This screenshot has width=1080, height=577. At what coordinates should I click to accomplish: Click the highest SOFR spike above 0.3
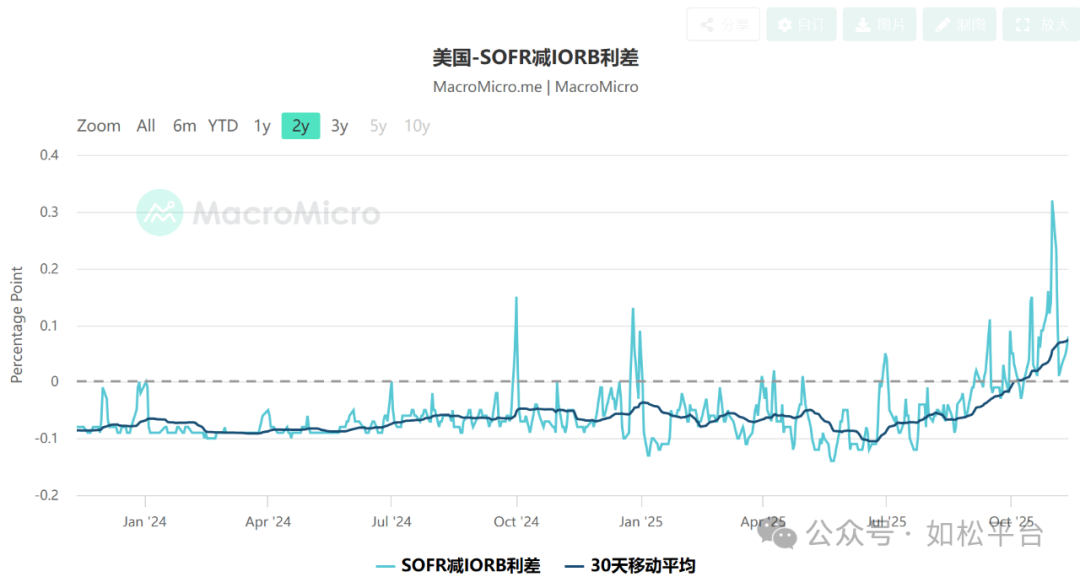(1051, 203)
